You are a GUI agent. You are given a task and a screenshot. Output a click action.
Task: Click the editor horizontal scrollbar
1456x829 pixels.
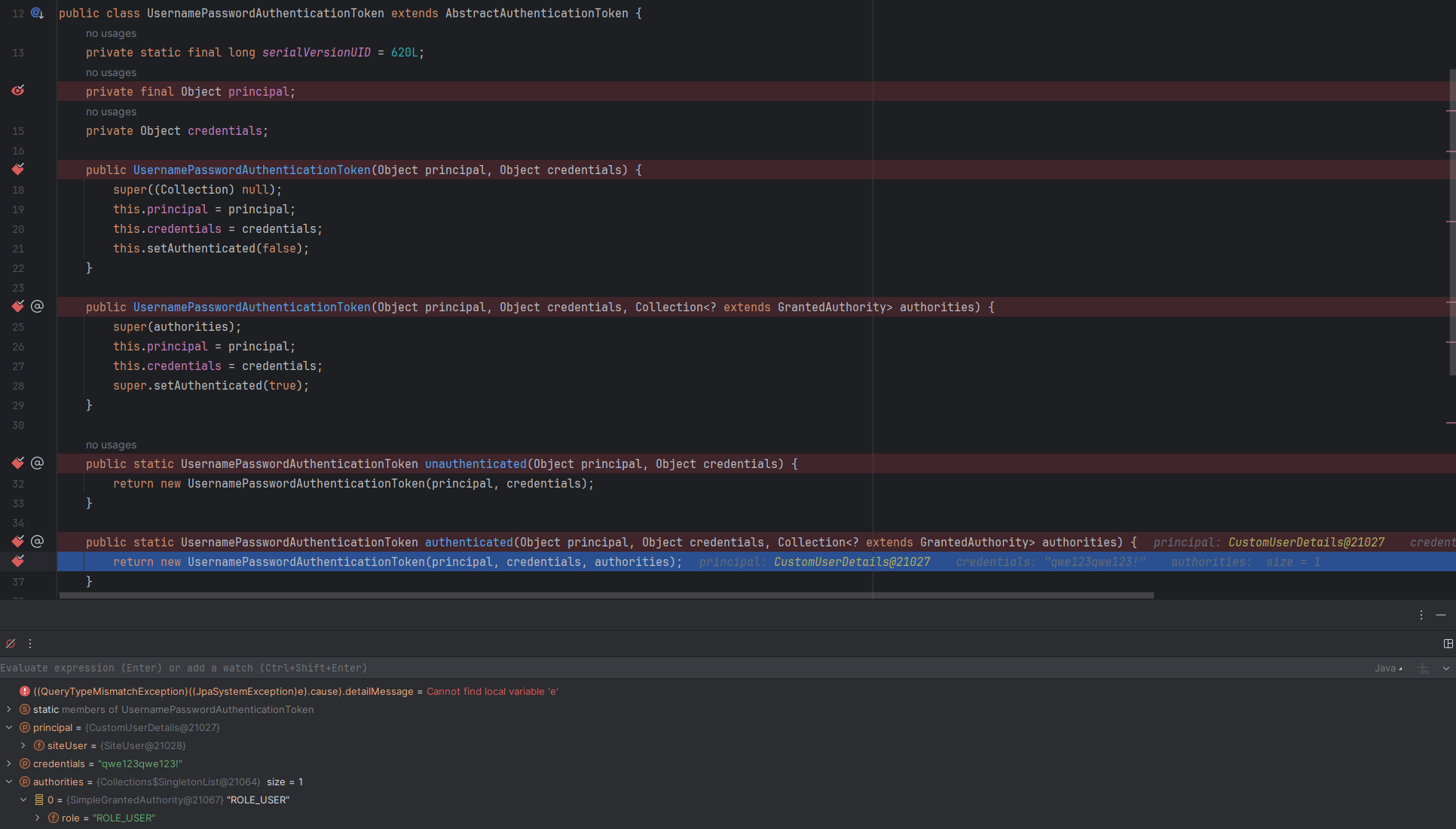pyautogui.click(x=603, y=595)
